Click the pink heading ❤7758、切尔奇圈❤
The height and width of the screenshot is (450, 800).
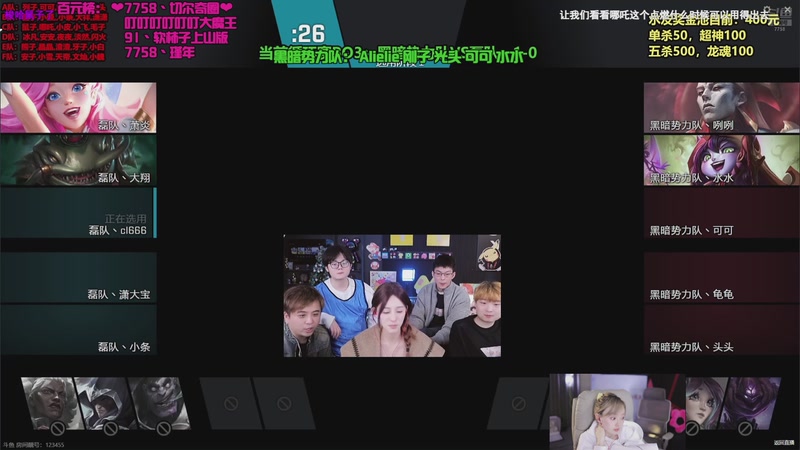click(x=172, y=8)
